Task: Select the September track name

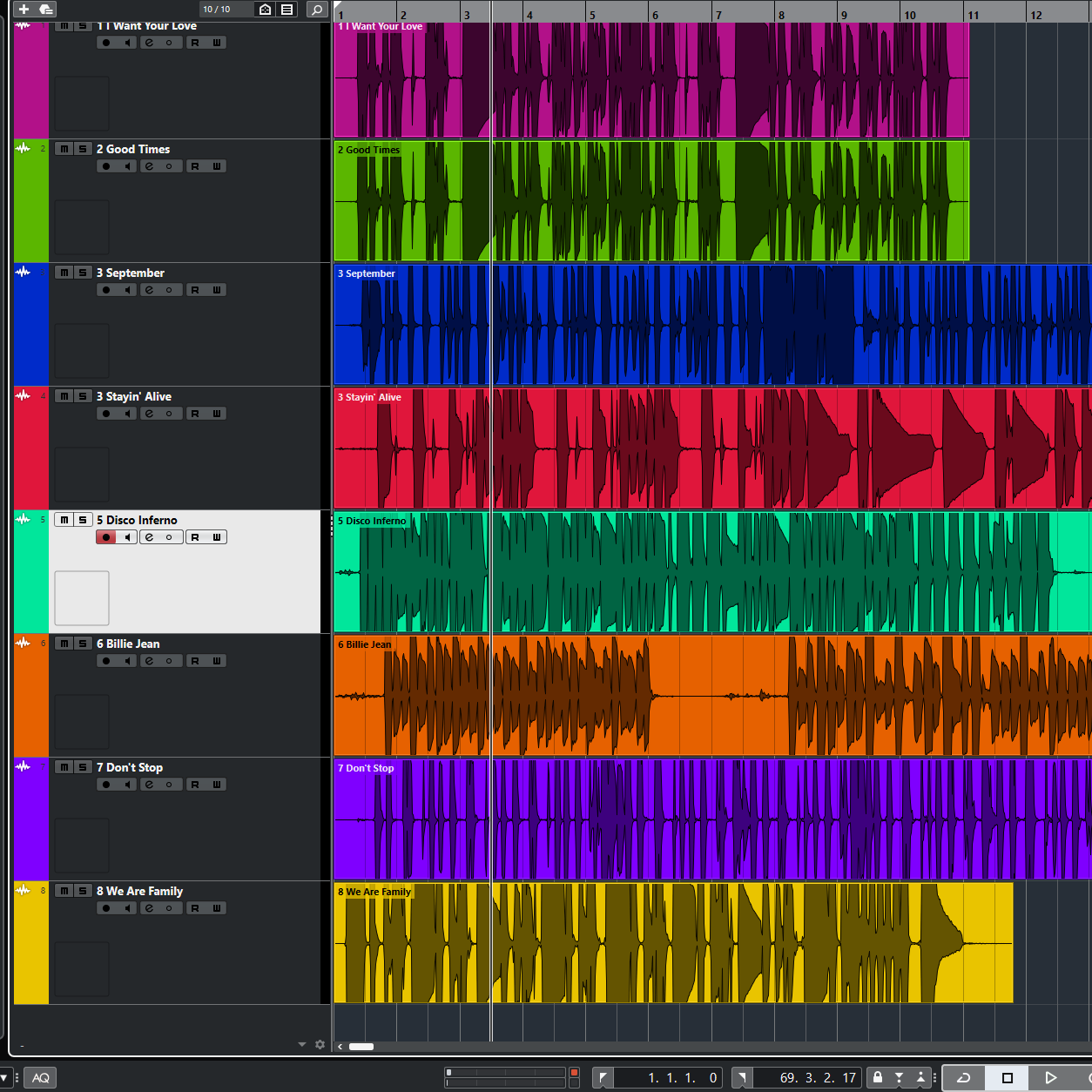Action: click(x=131, y=273)
